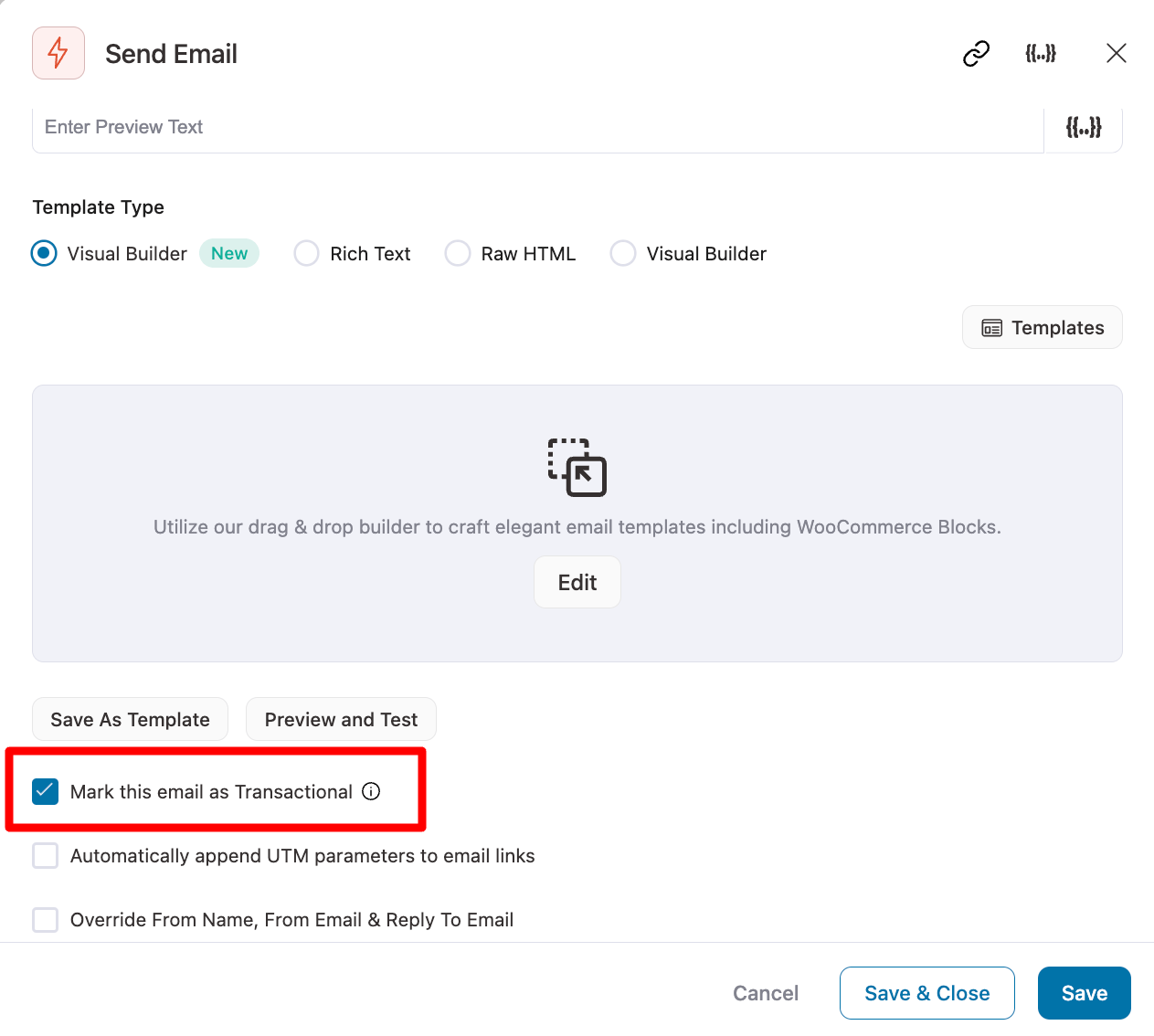
Task: Insert merge tag into preview text field
Action: click(x=1084, y=128)
